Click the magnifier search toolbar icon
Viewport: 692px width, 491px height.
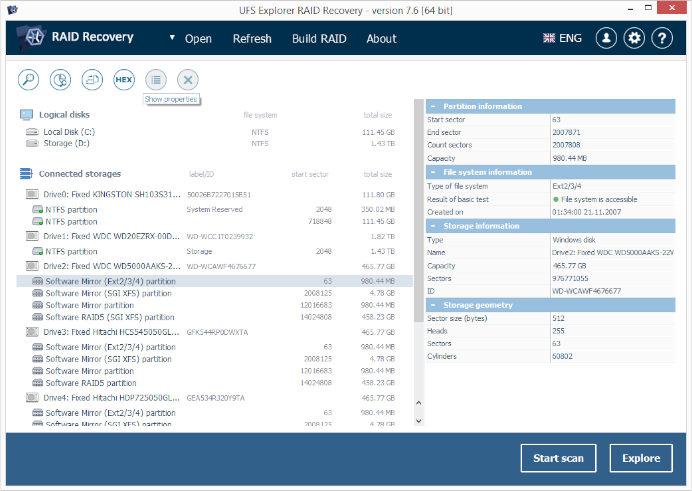(29, 80)
